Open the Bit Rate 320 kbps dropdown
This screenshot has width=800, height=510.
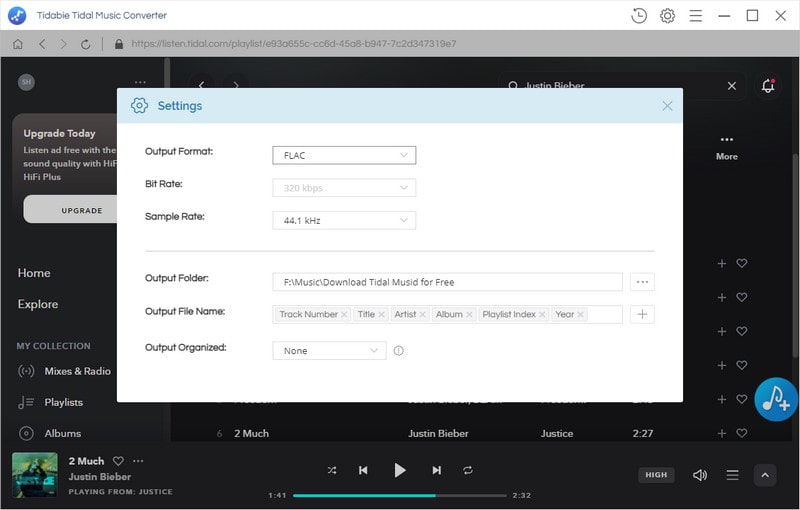(344, 188)
